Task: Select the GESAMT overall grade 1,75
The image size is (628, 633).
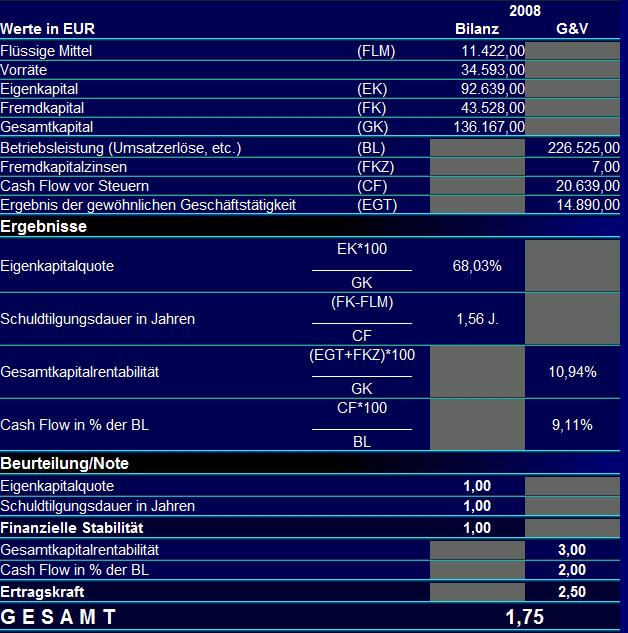Action: [525, 617]
